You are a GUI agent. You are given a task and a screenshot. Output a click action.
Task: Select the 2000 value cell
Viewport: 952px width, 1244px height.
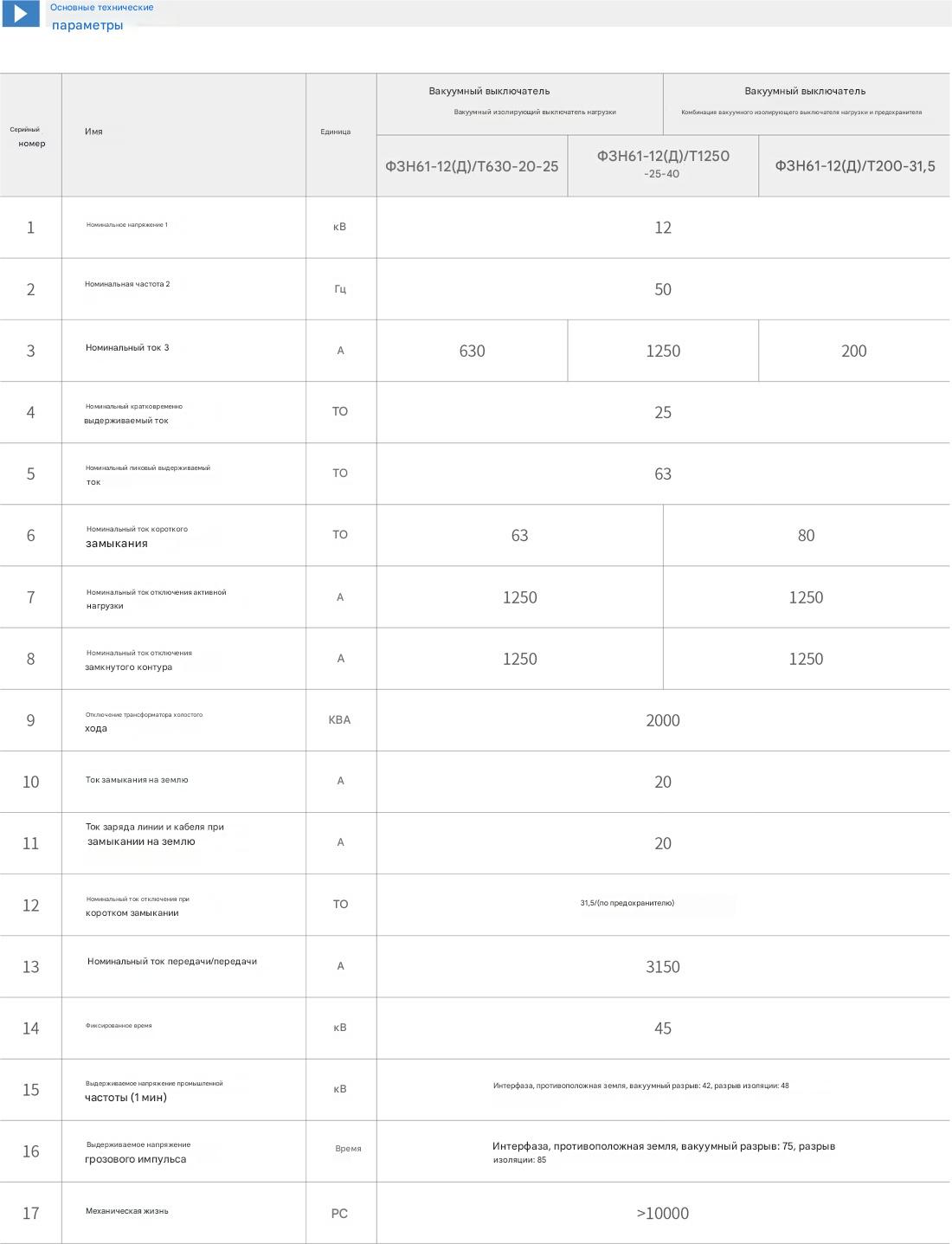tap(663, 720)
